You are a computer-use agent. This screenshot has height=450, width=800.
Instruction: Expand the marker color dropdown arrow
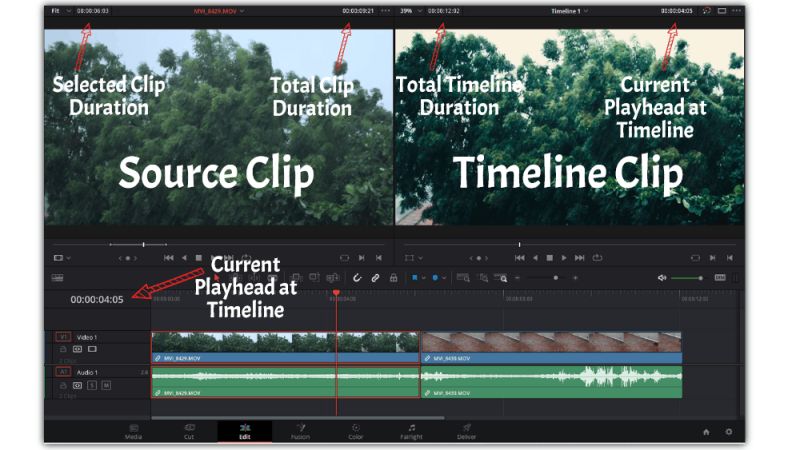444,278
